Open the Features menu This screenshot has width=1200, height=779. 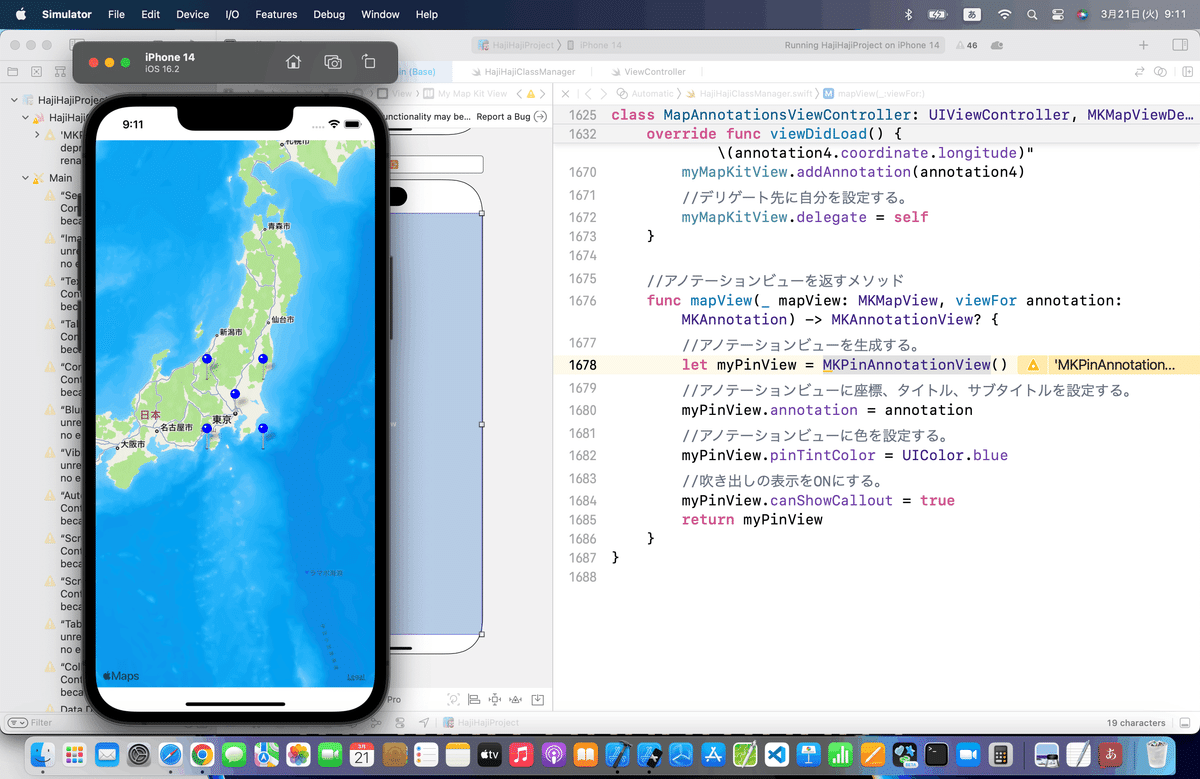click(x=276, y=15)
